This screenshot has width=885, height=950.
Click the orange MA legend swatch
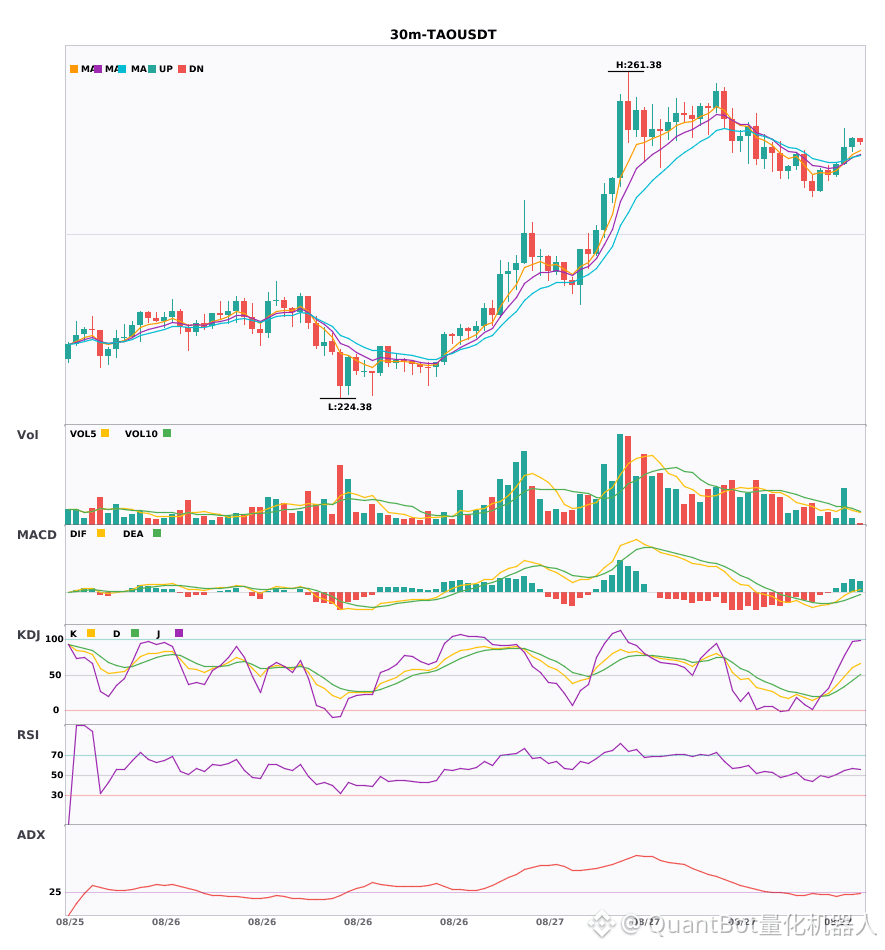point(74,69)
